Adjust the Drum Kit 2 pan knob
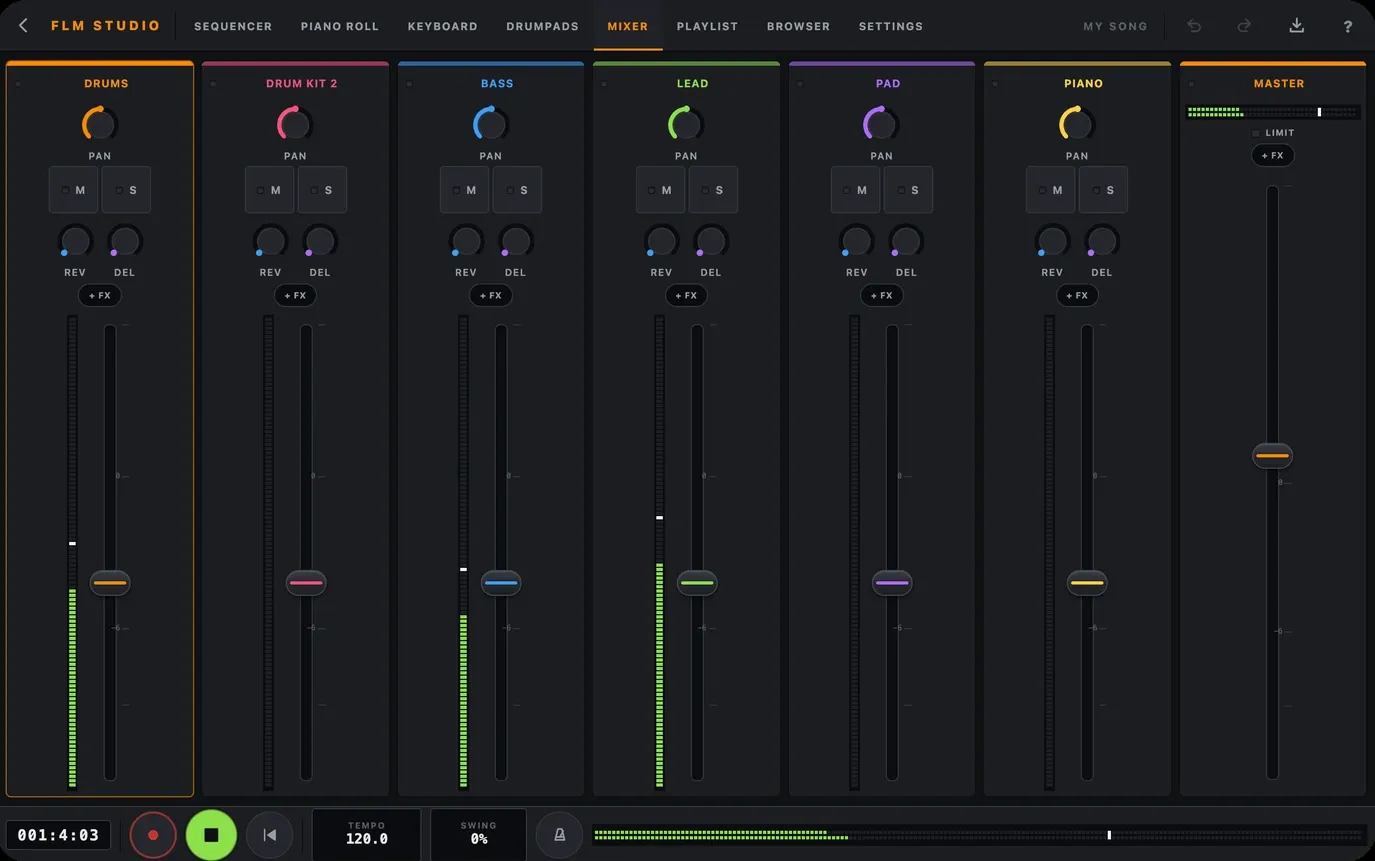Image resolution: width=1375 pixels, height=861 pixels. point(295,124)
